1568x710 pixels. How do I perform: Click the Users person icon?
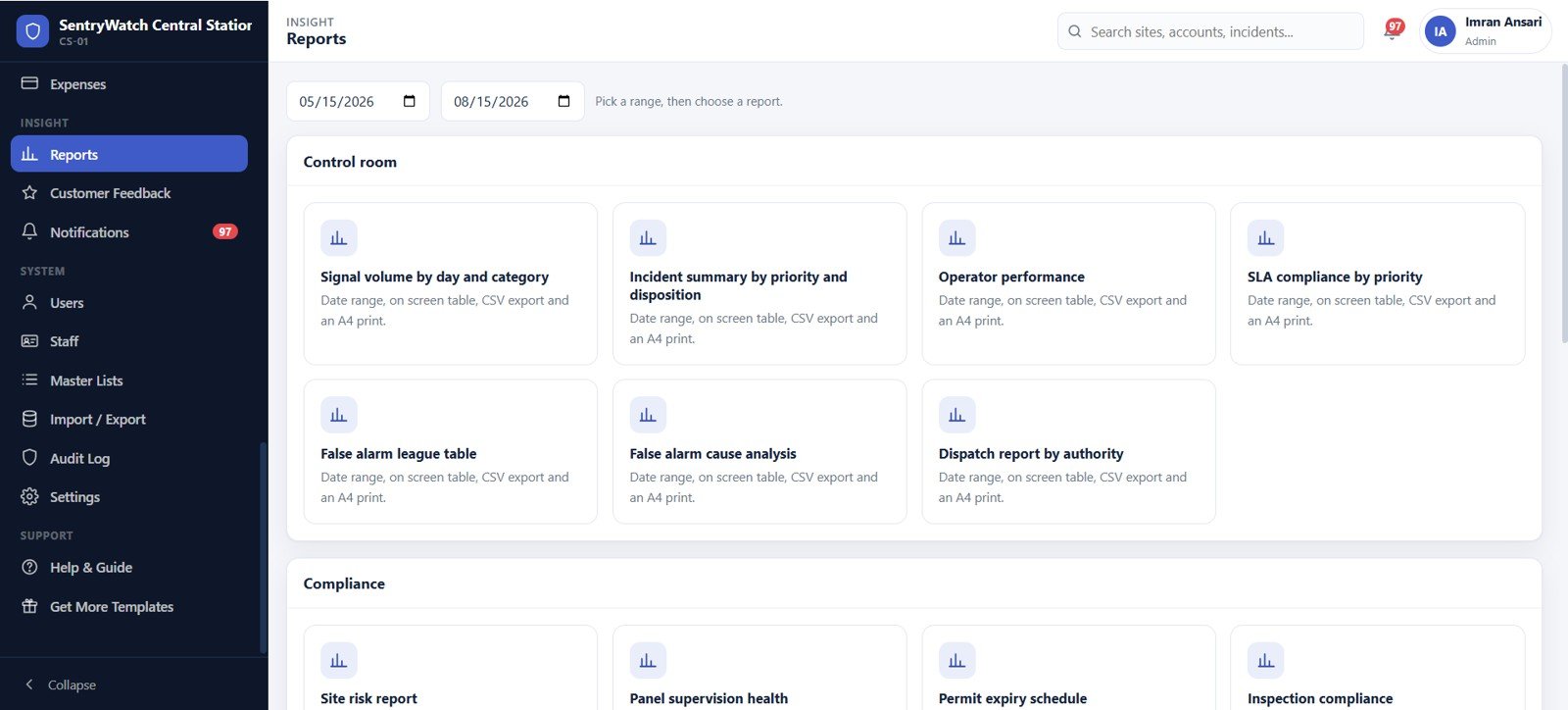(29, 302)
